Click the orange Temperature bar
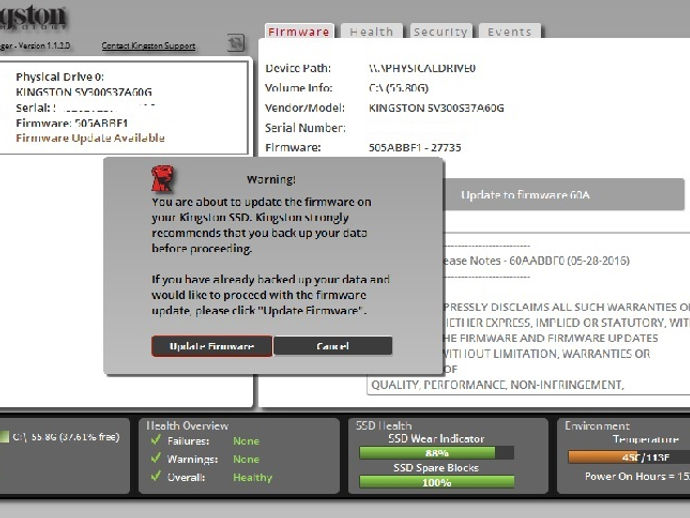Screen dimensions: 690x518 (629, 457)
